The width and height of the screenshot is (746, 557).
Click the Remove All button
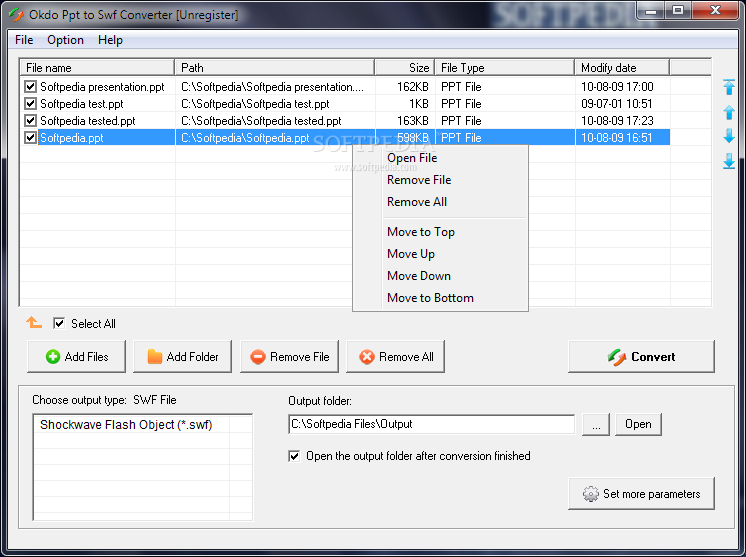click(x=395, y=356)
